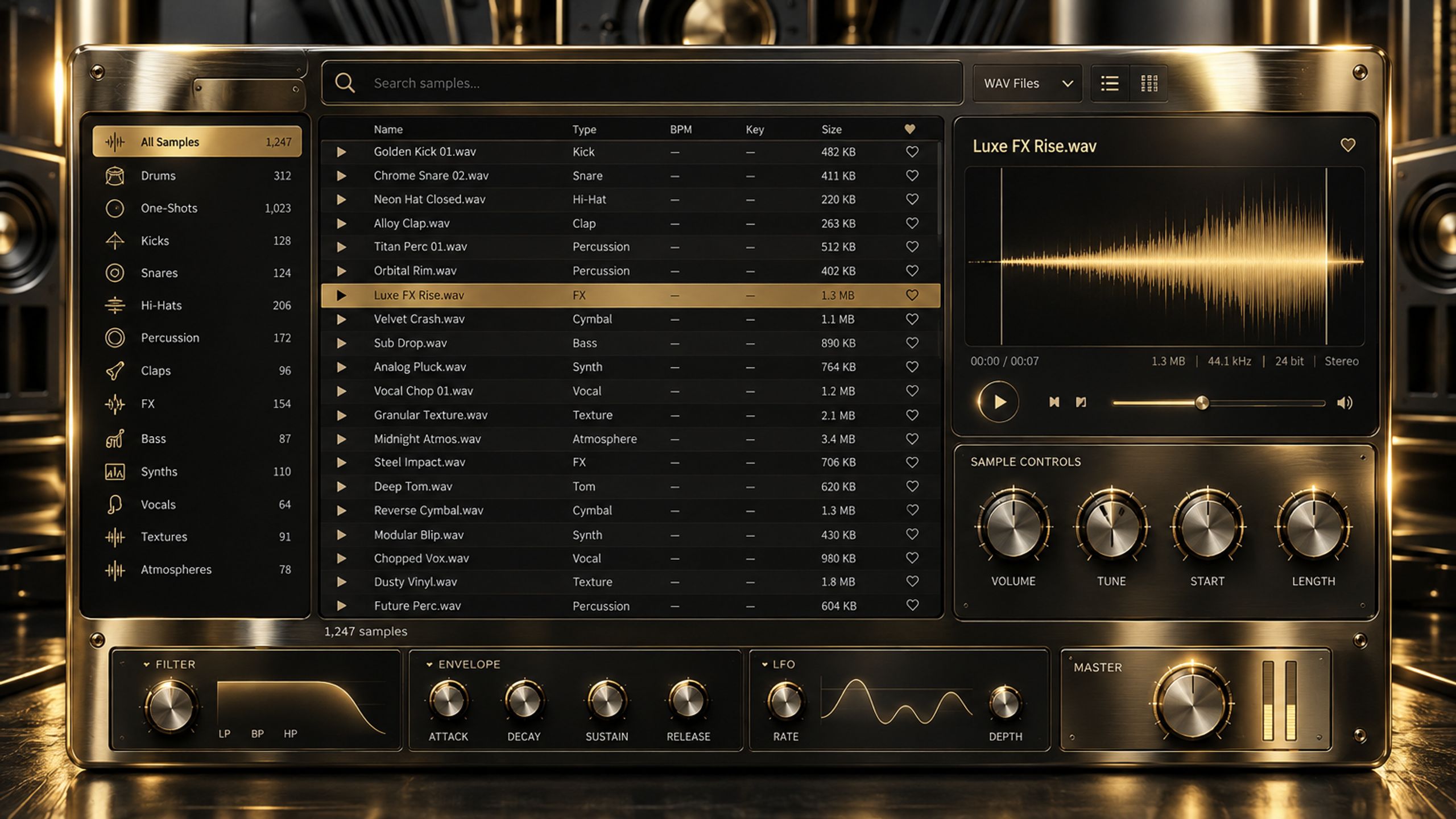Collapse the ENVELOPE section arrow
This screenshot has height=819, width=1456.
point(429,664)
